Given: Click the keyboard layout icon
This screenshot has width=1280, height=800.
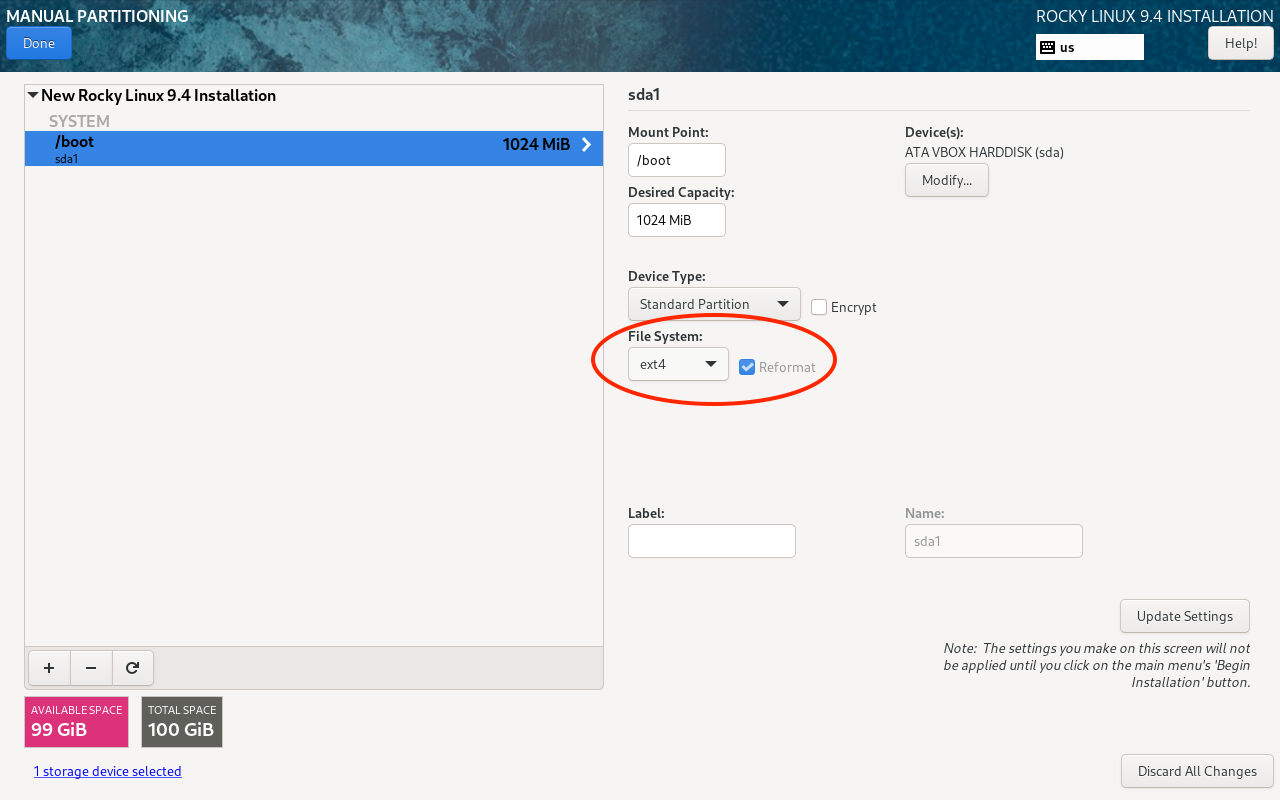Looking at the screenshot, I should (x=1047, y=47).
